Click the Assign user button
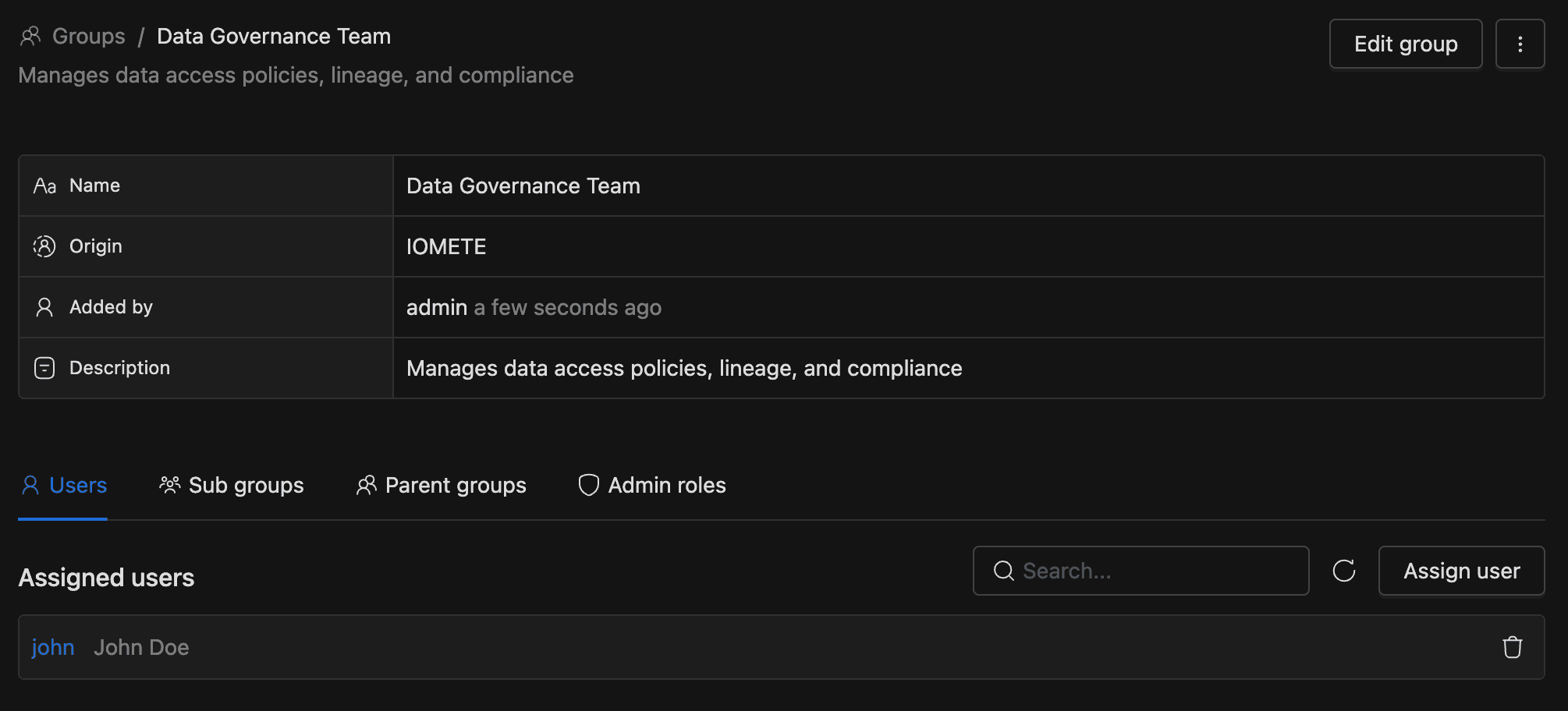This screenshot has height=711, width=1568. click(1461, 571)
